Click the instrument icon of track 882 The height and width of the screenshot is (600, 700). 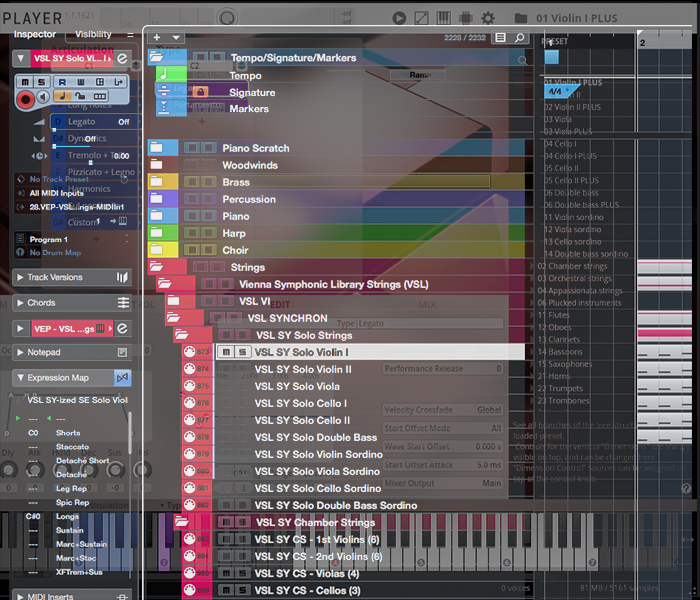coord(189,505)
